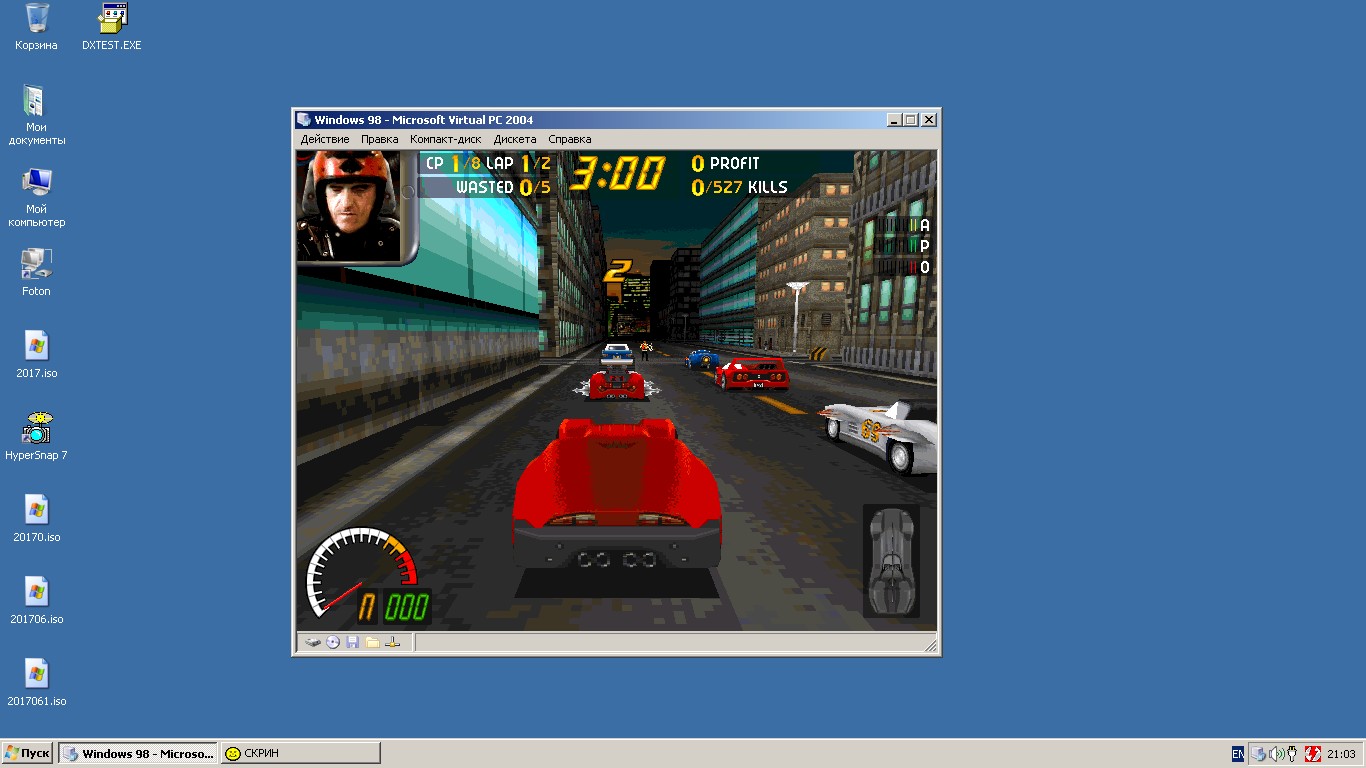Click the car damage diagram in game
This screenshot has height=768, width=1366.
coord(892,561)
